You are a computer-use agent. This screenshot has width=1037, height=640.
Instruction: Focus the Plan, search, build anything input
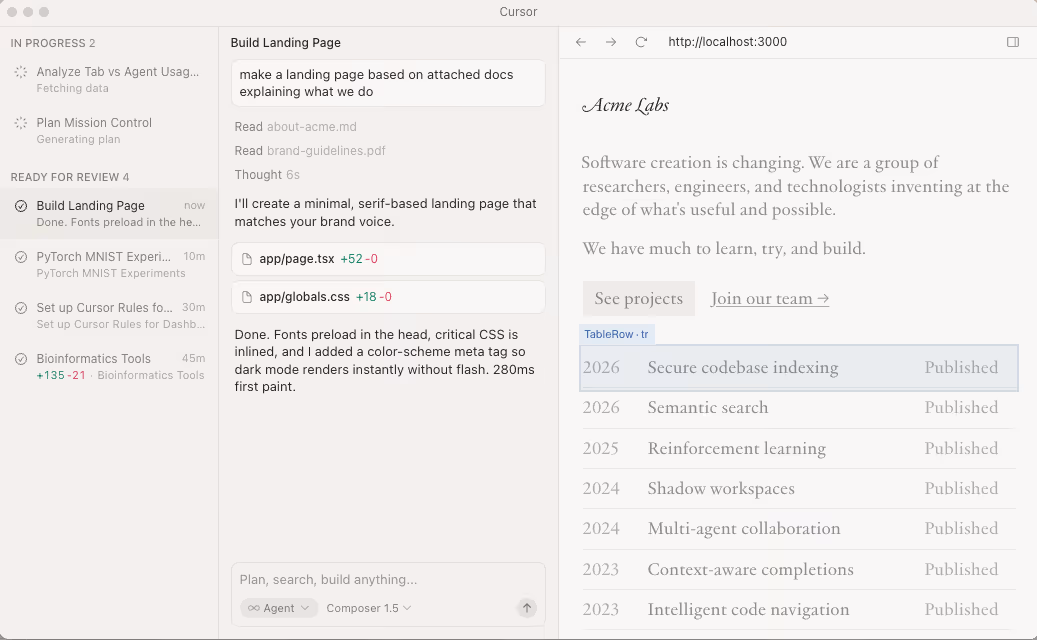coord(388,580)
